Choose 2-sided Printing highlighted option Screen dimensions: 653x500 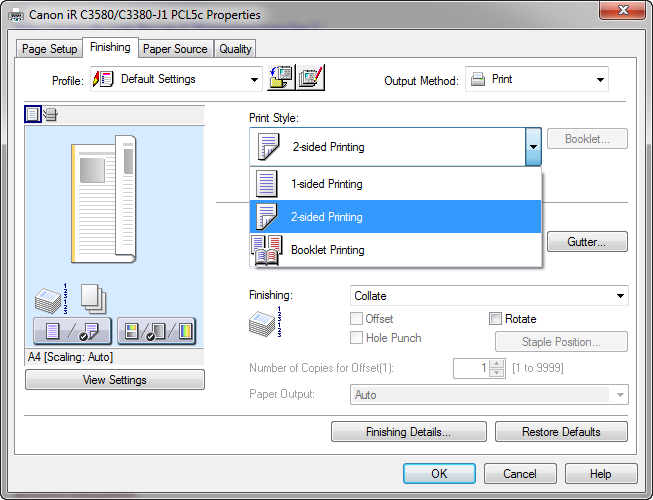pos(395,216)
